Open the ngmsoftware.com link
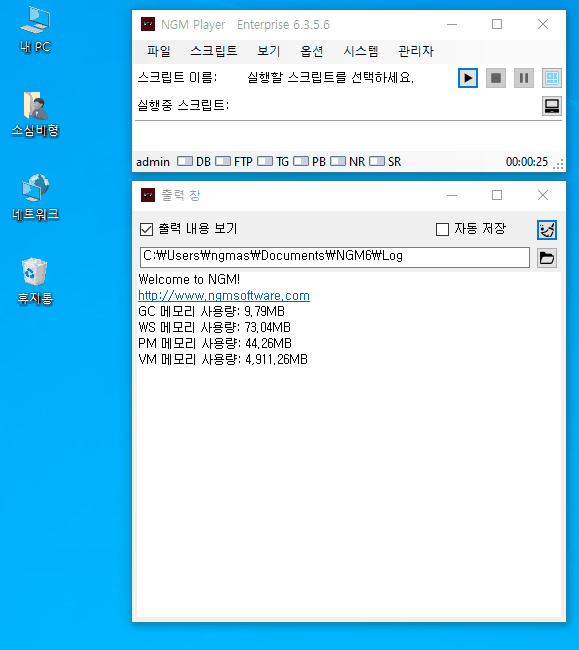Image resolution: width=579 pixels, height=650 pixels. [x=224, y=296]
